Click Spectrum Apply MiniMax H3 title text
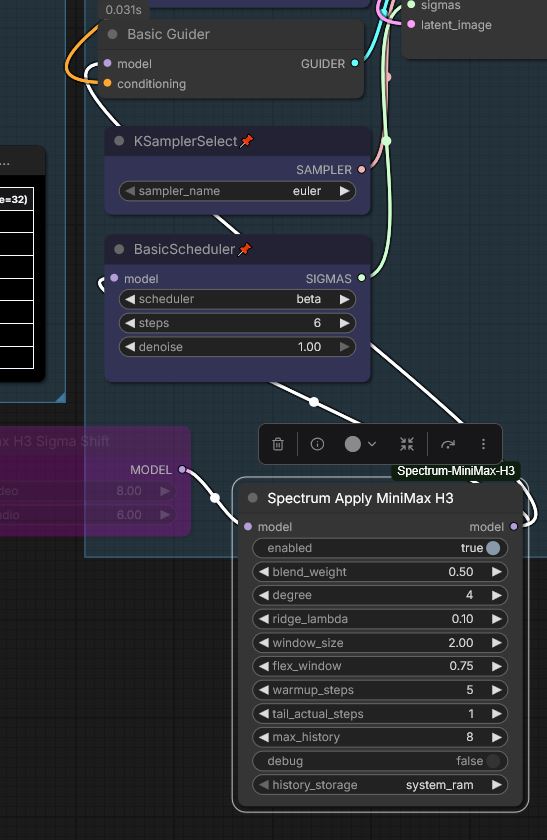 click(361, 498)
